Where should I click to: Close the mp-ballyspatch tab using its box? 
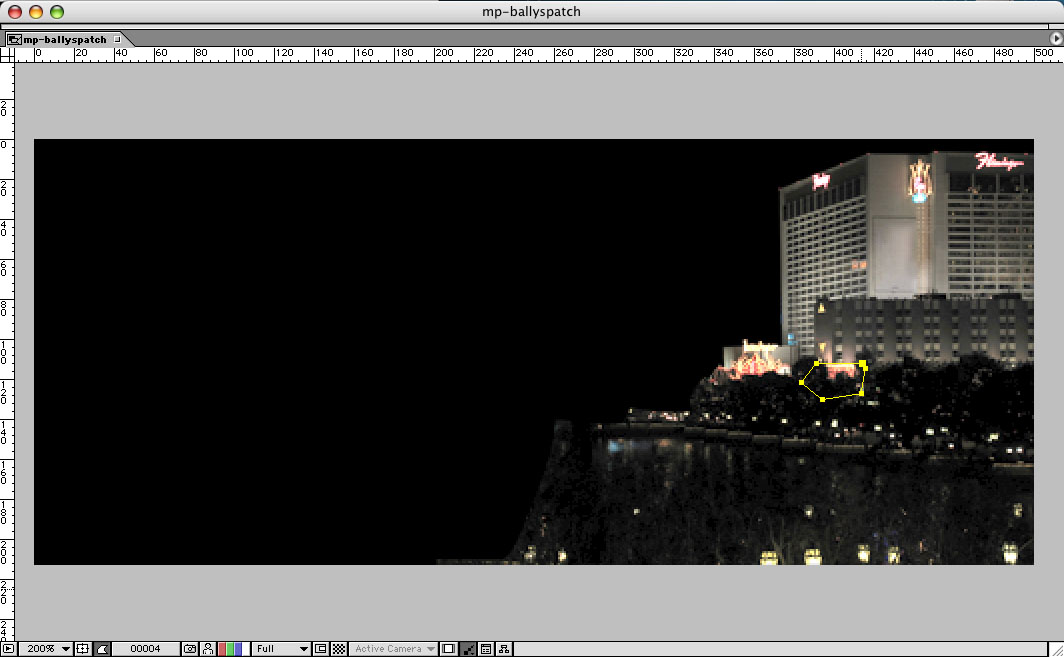point(117,39)
